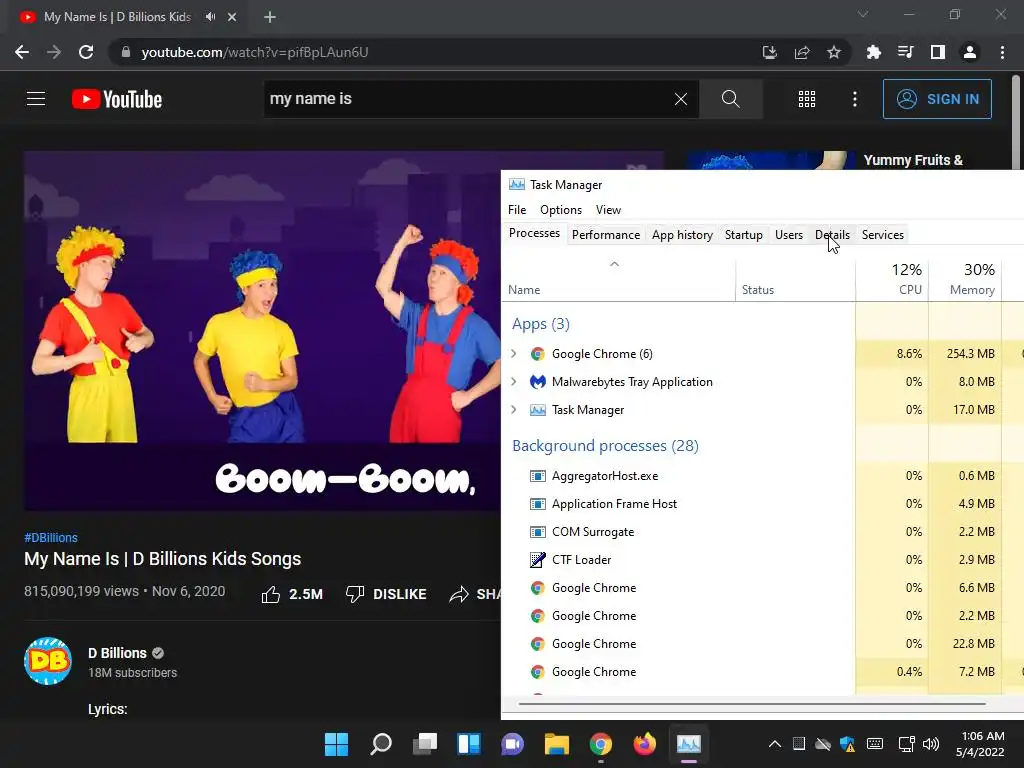Select the CTF Loader process
The image size is (1024, 768).
tap(581, 560)
